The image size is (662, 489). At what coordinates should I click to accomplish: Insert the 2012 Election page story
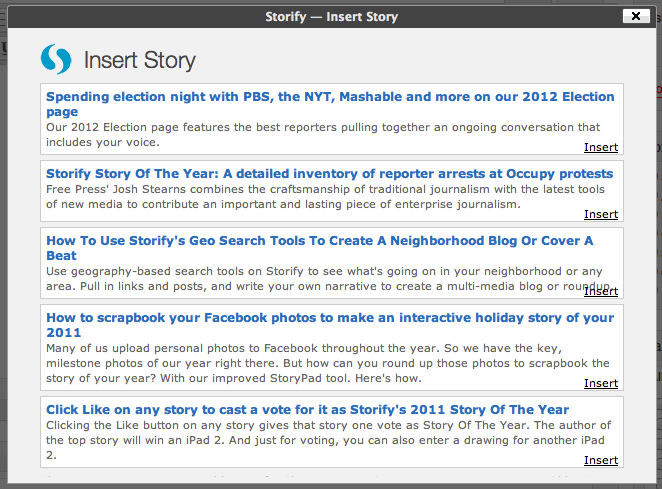point(601,147)
